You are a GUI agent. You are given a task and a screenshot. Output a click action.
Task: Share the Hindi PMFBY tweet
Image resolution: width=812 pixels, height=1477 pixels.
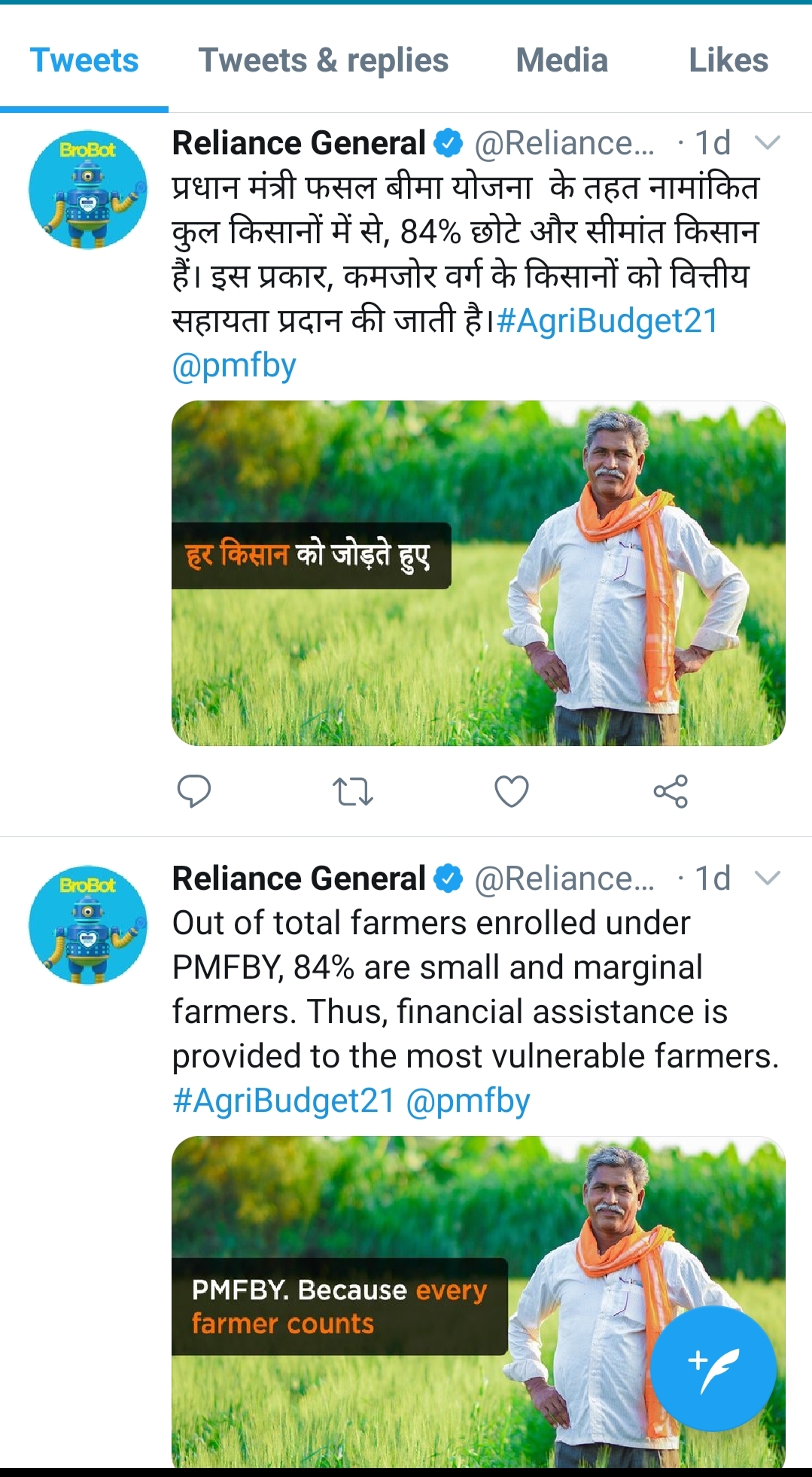[671, 791]
